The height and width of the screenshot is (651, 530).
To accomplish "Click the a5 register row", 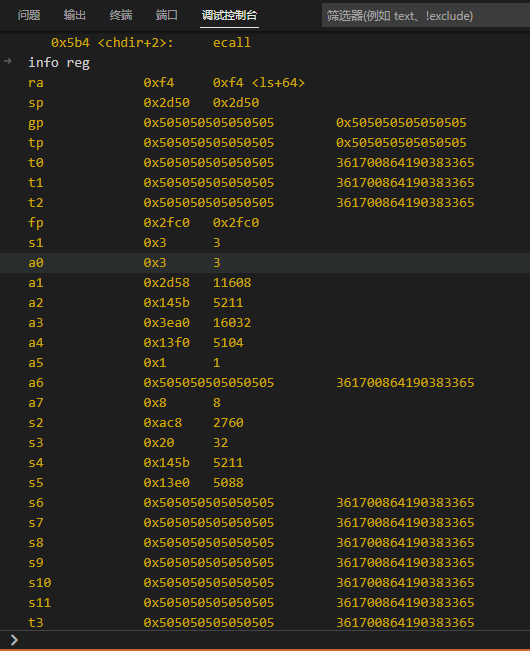I will [x=265, y=362].
